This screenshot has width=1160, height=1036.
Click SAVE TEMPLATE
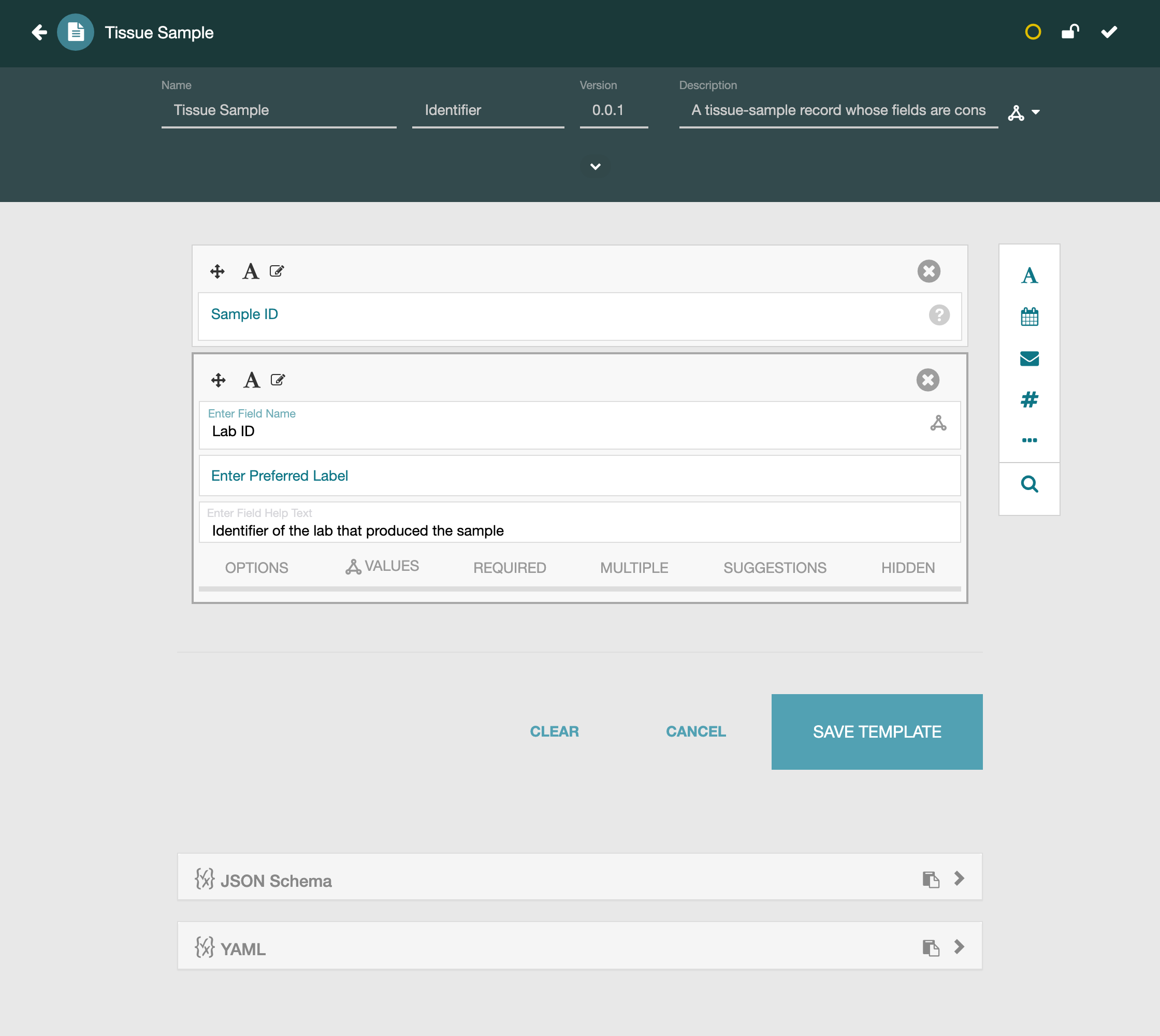point(877,732)
